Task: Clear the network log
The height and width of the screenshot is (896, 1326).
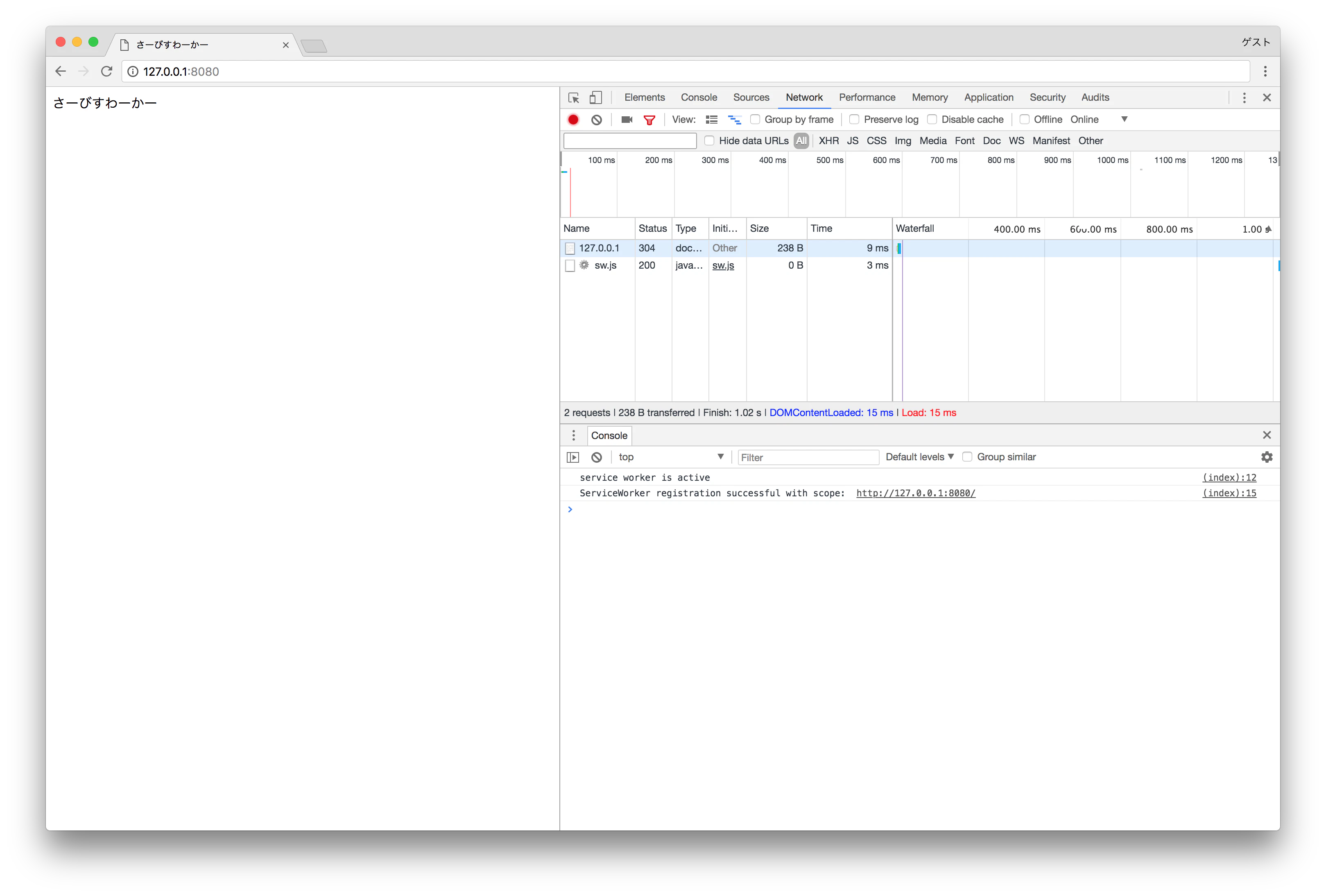Action: click(x=596, y=120)
